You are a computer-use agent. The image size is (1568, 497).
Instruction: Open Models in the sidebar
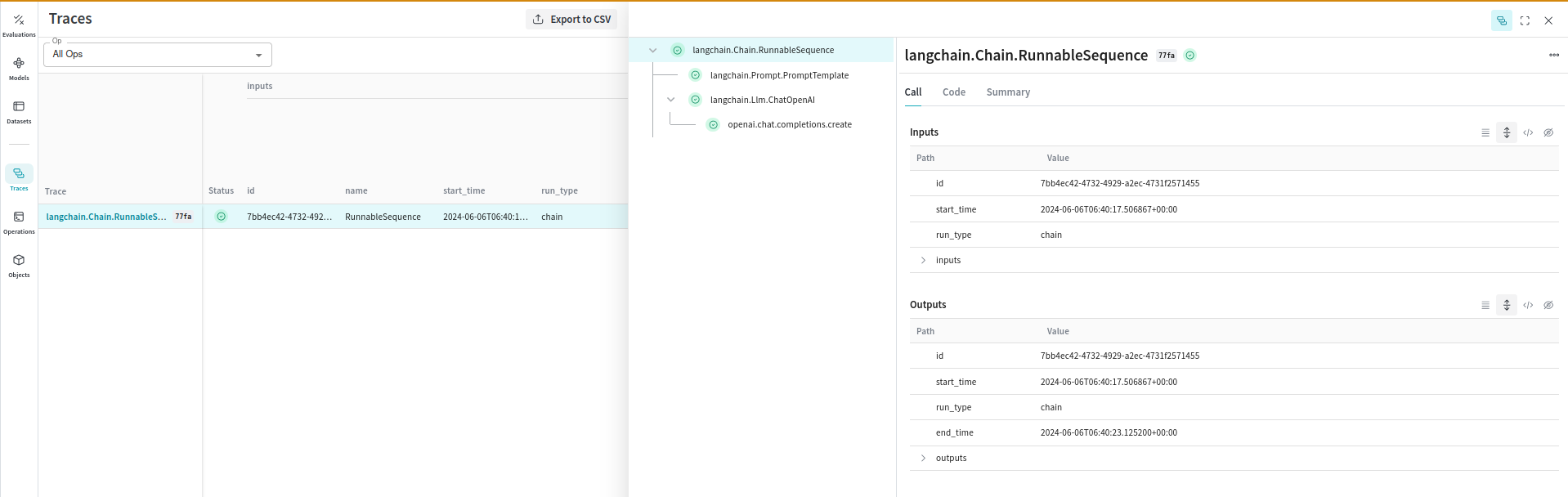(x=19, y=69)
